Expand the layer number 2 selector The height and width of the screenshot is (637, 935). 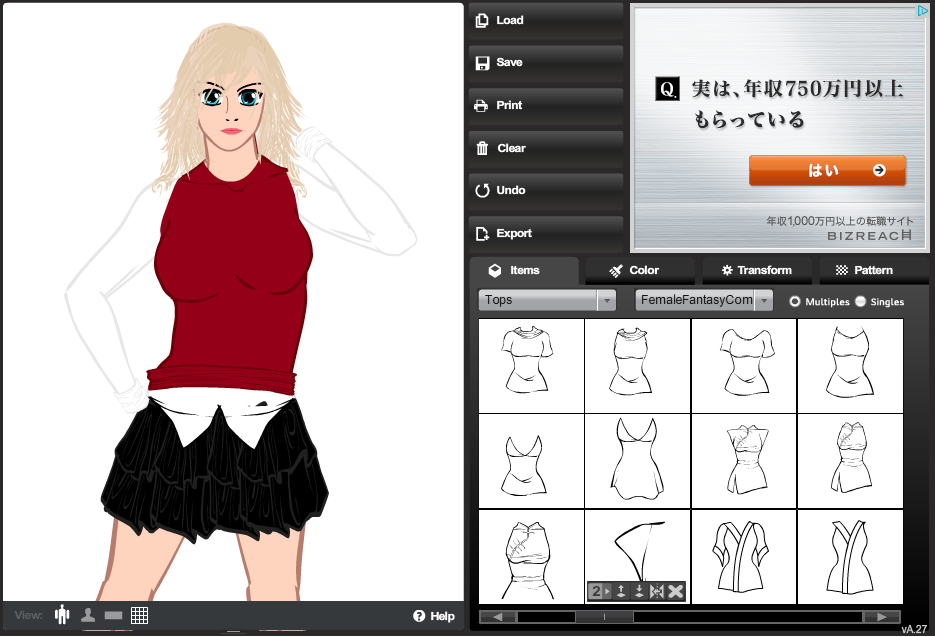[600, 592]
